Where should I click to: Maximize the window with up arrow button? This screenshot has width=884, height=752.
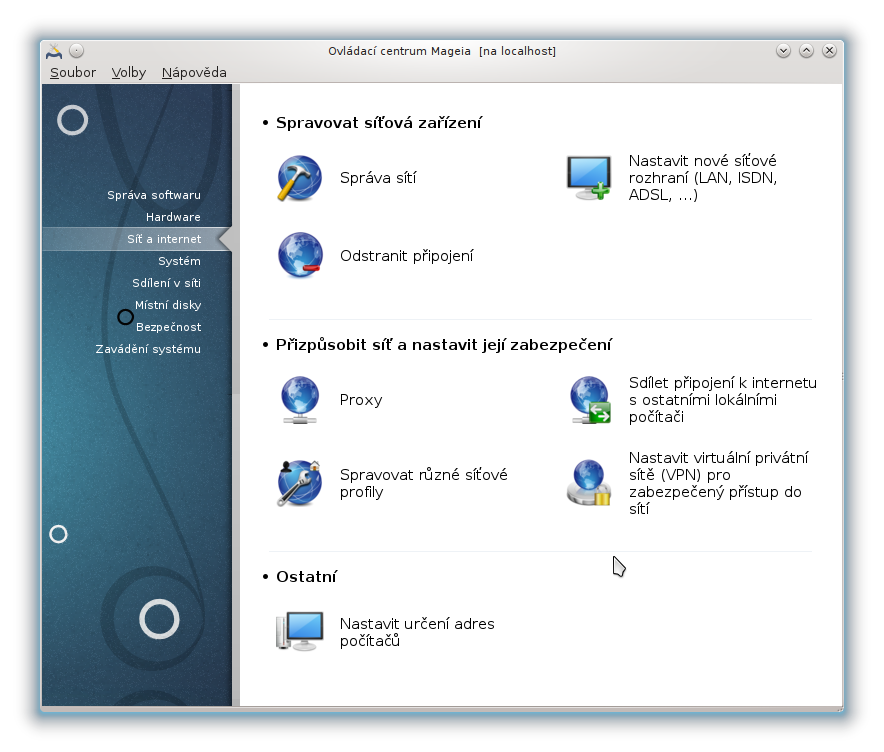pos(806,51)
